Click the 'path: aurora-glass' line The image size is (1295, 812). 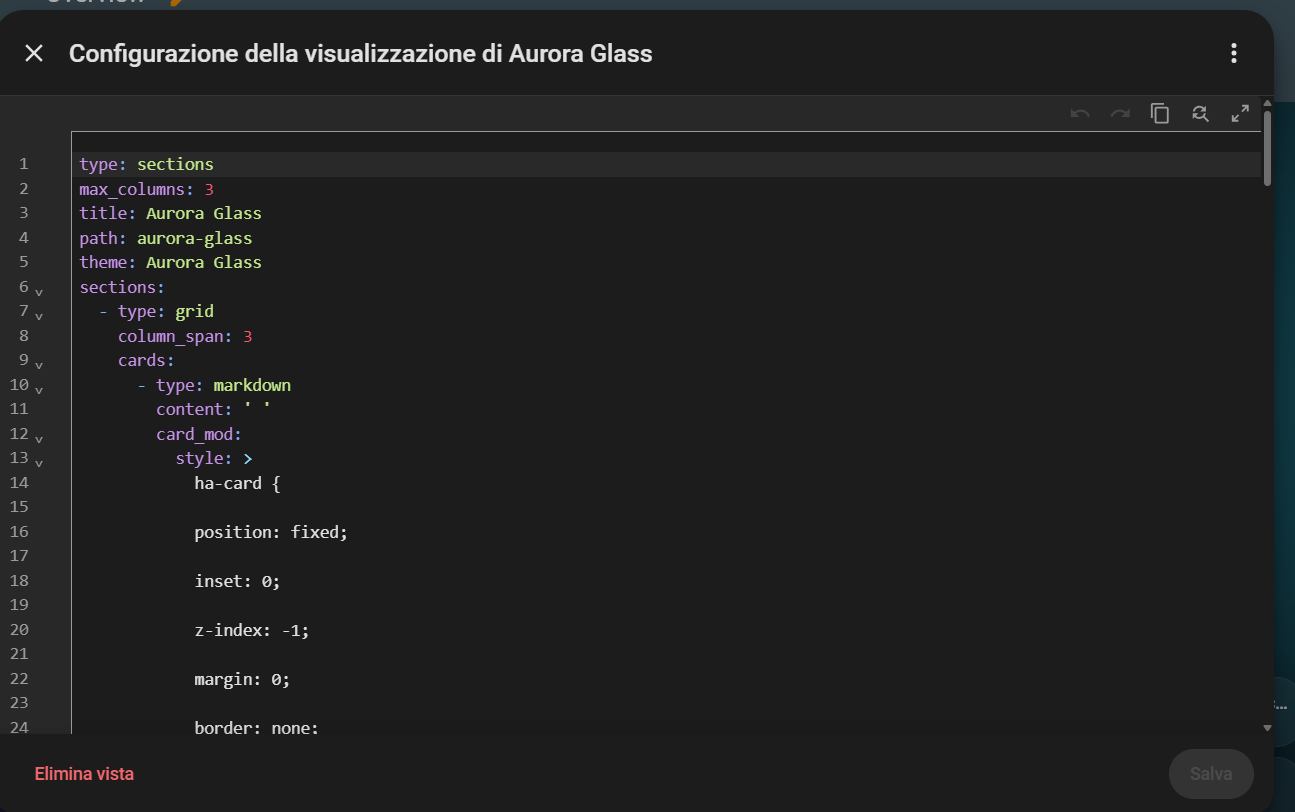[x=166, y=238]
